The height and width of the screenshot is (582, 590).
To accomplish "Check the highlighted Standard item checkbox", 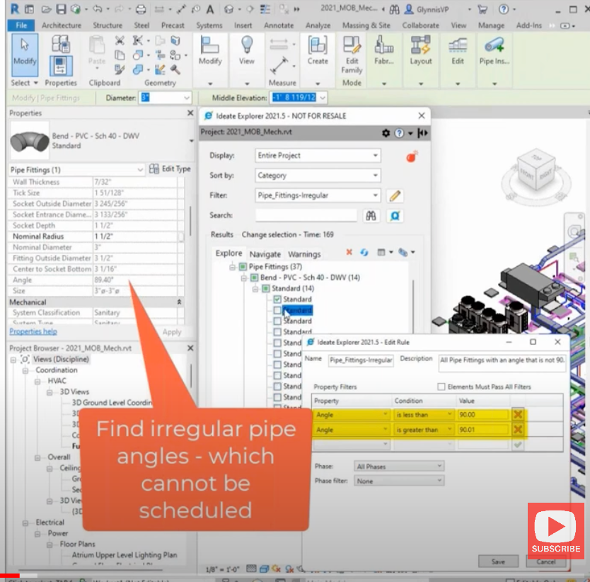I will coord(277,310).
